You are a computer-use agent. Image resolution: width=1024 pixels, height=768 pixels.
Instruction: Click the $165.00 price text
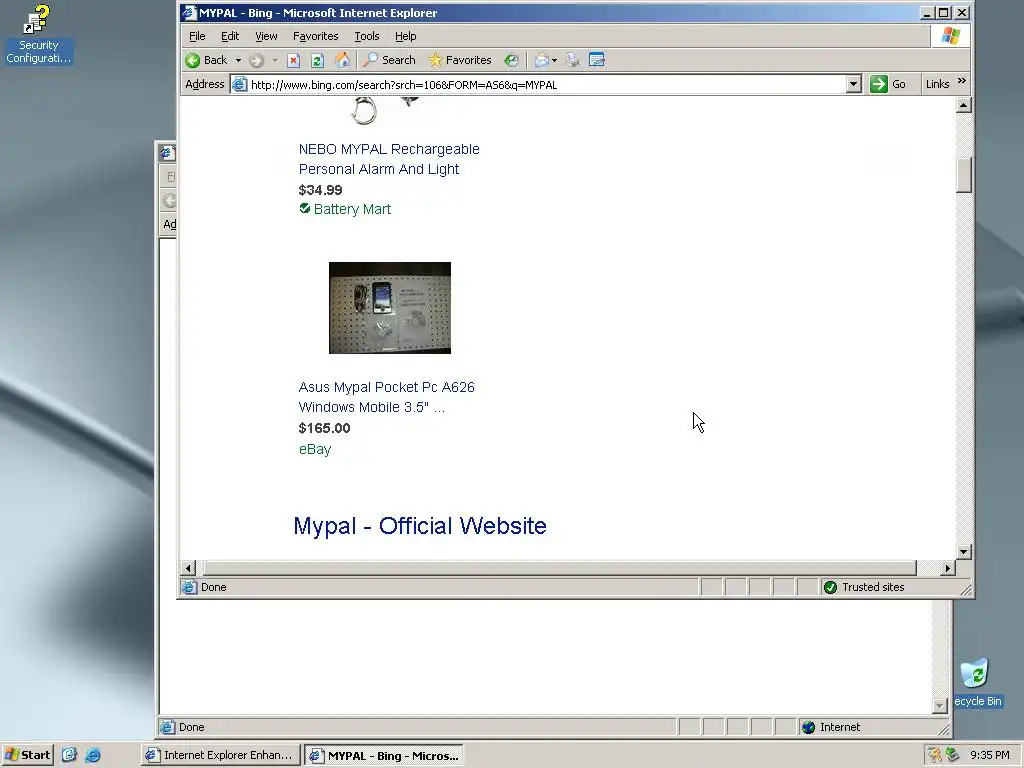324,428
